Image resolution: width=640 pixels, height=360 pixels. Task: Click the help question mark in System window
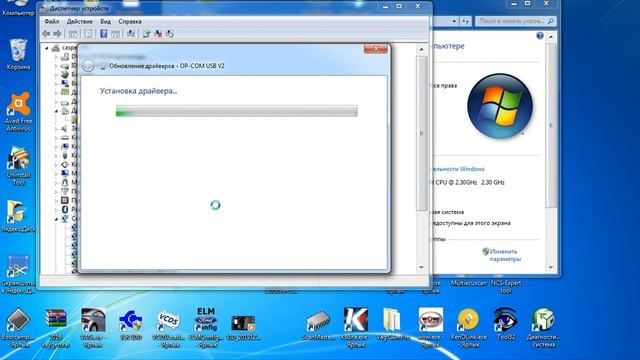(x=540, y=36)
